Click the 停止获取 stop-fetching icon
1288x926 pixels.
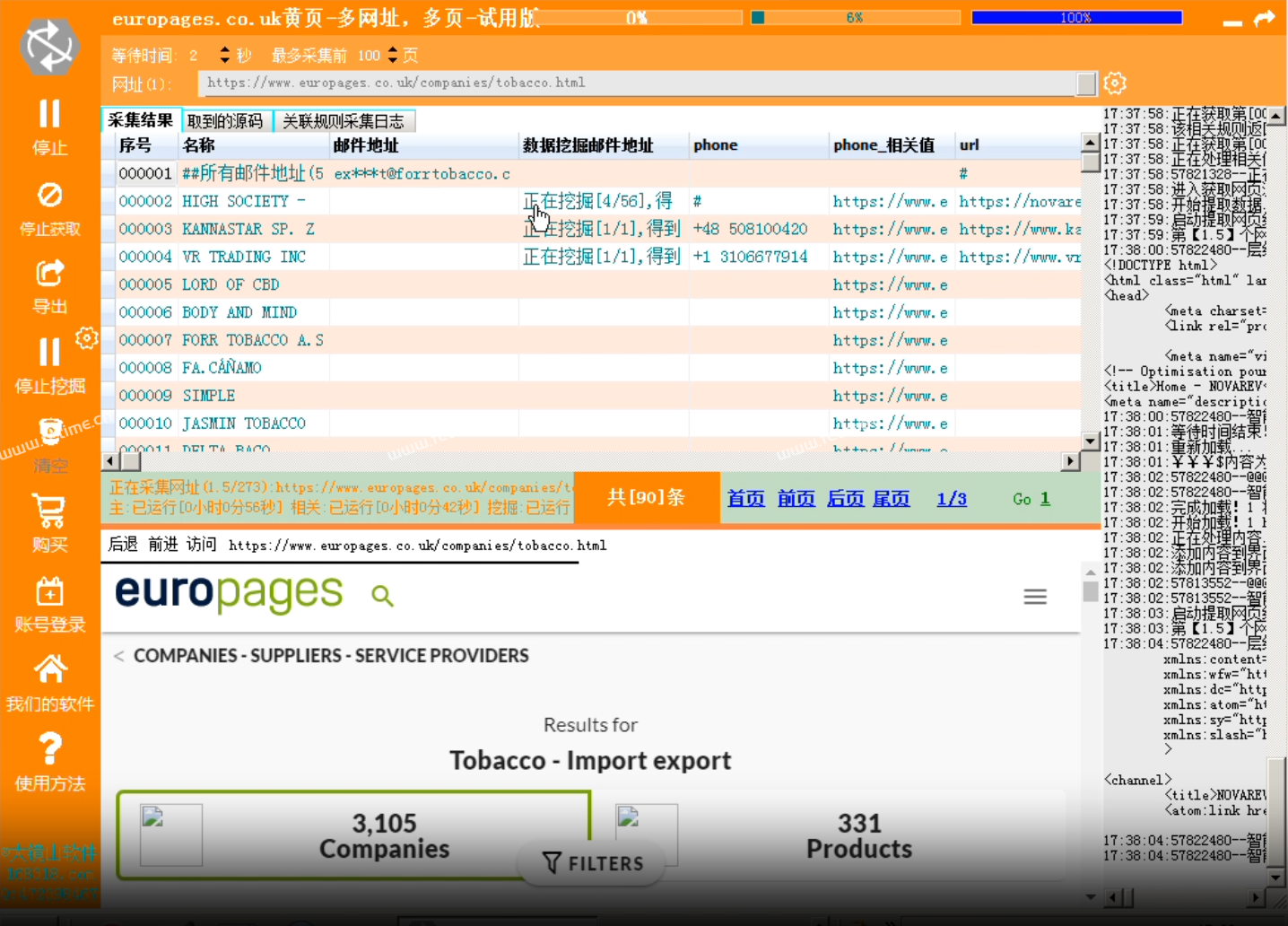[50, 195]
